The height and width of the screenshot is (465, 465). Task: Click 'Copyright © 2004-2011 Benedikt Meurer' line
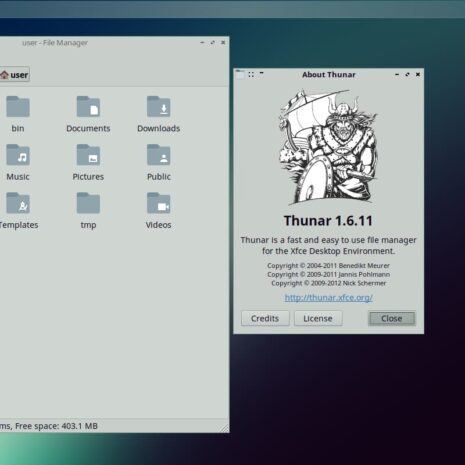(328, 266)
